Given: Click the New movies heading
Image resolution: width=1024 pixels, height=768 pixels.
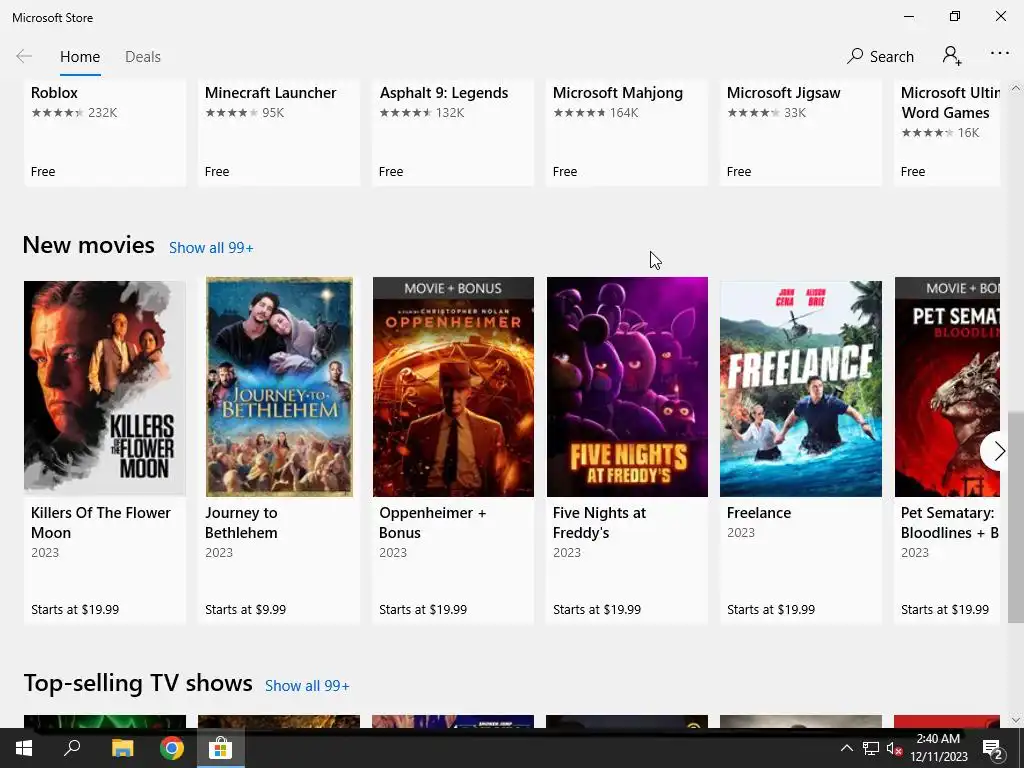Looking at the screenshot, I should point(89,245).
